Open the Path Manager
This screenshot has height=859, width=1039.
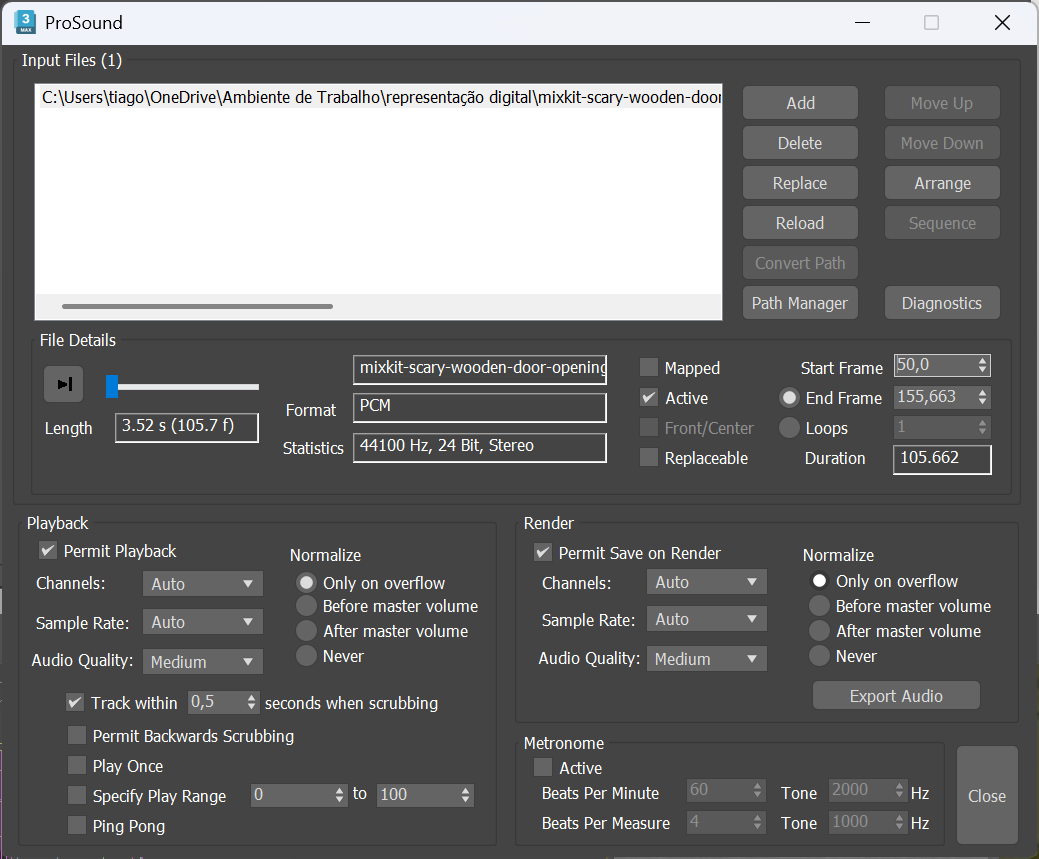(800, 303)
